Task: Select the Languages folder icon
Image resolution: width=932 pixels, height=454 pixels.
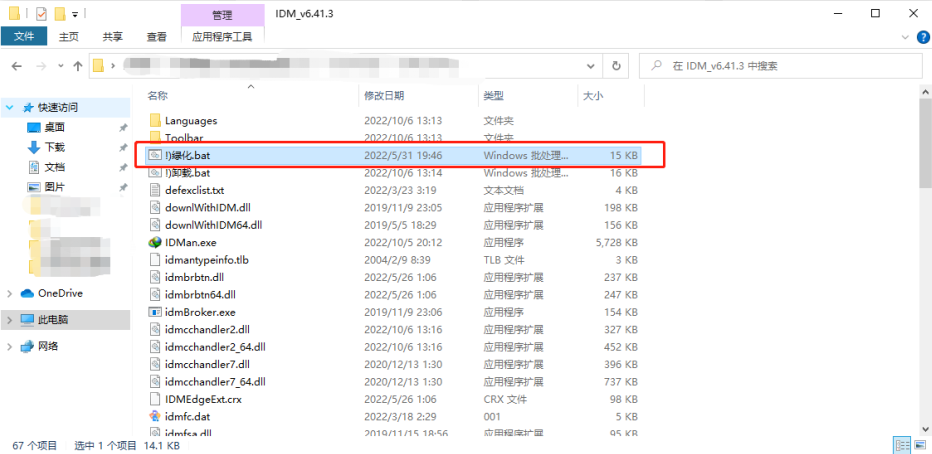Action: coord(155,121)
